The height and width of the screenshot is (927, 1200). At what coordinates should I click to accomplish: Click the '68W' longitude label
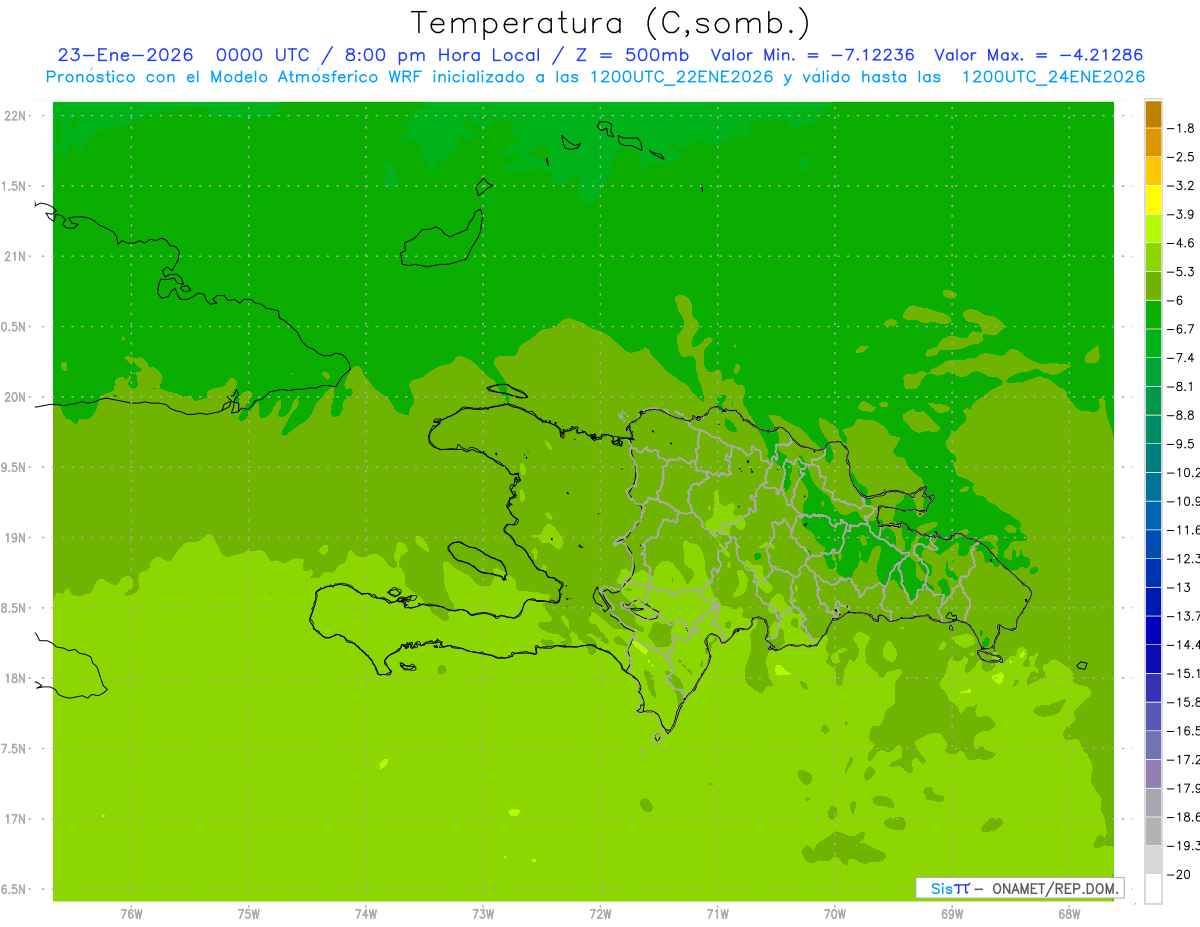click(1069, 914)
